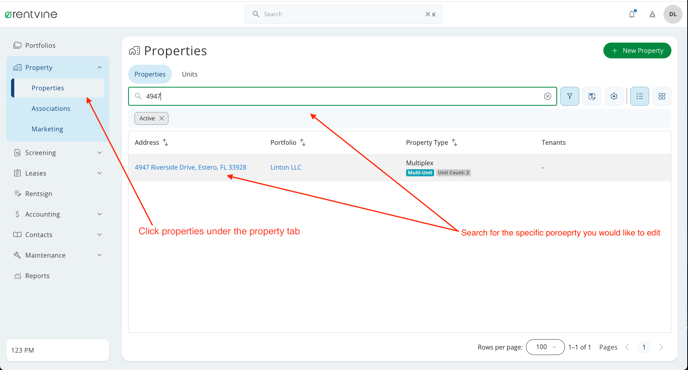Click the top global search field
Viewport: 688px width, 370px height.
tap(344, 14)
